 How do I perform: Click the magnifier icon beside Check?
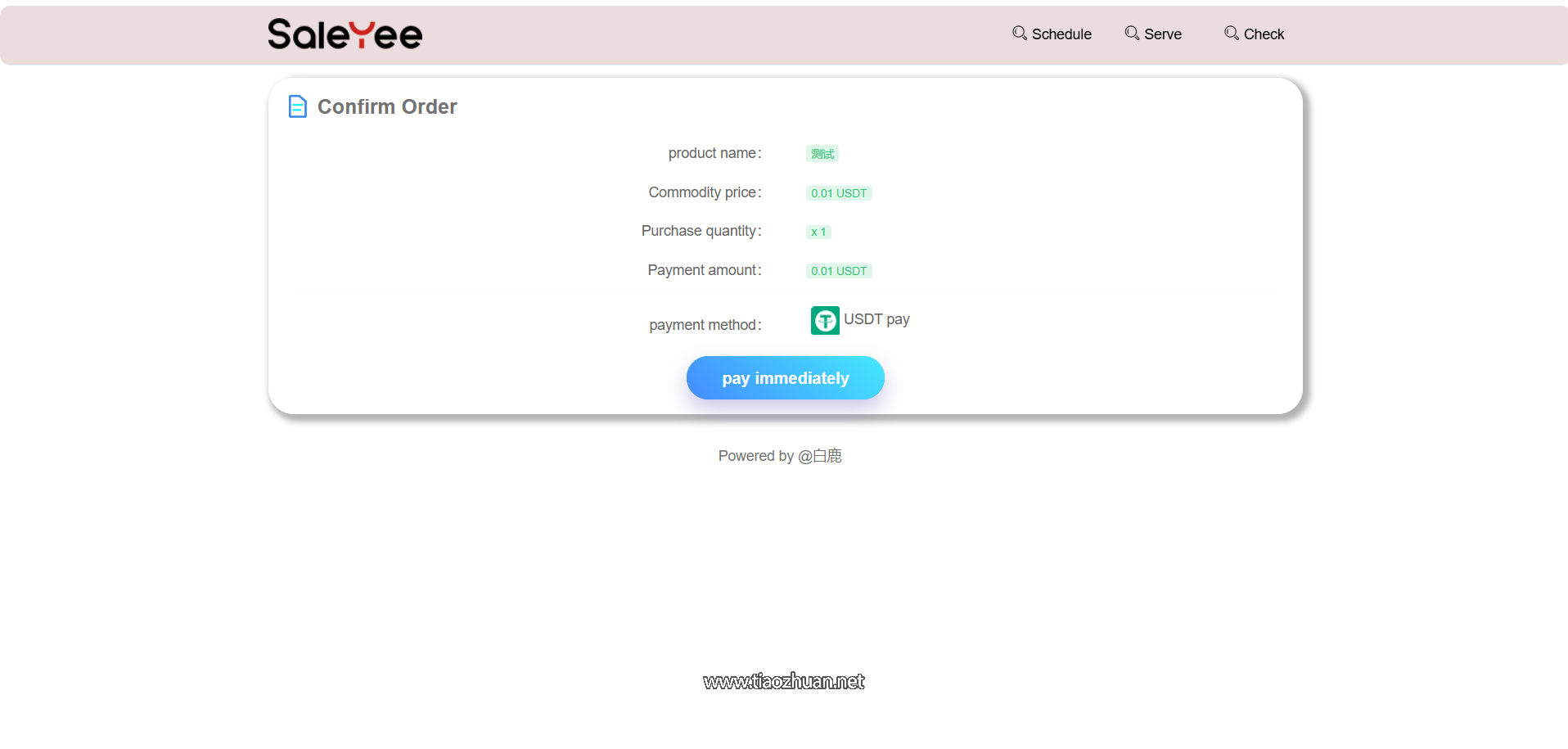pos(1231,33)
